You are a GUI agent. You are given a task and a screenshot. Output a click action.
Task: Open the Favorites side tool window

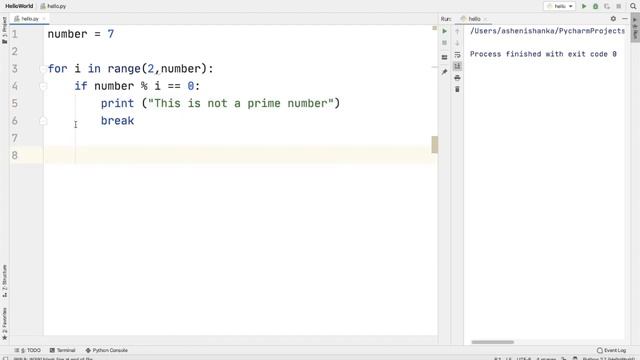[x=4, y=324]
